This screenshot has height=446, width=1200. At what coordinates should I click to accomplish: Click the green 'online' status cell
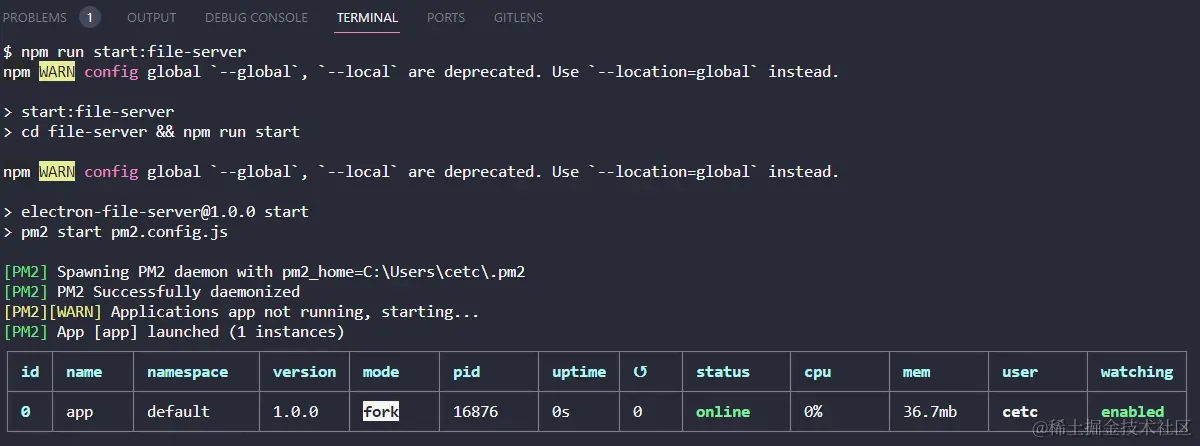[723, 411]
